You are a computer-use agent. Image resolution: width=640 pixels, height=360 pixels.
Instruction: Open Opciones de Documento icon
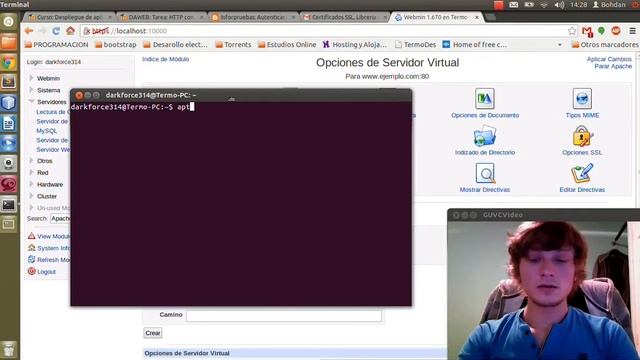click(484, 98)
